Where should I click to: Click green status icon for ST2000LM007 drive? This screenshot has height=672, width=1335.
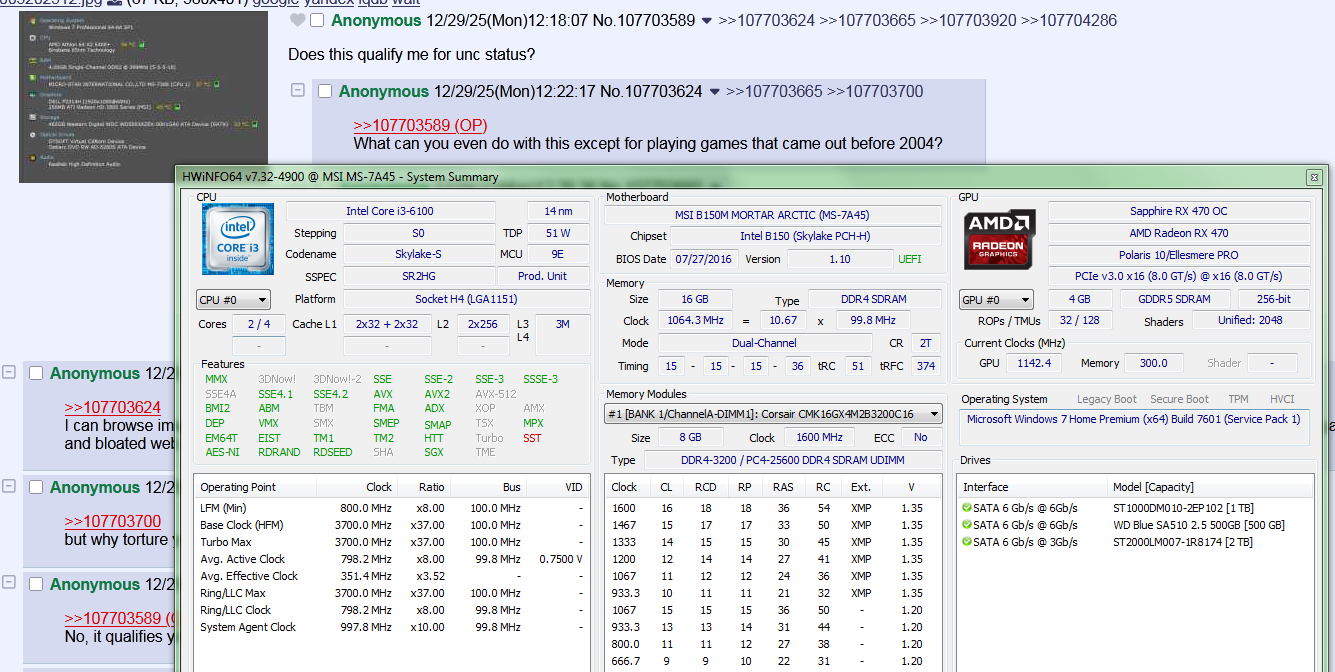[967, 542]
